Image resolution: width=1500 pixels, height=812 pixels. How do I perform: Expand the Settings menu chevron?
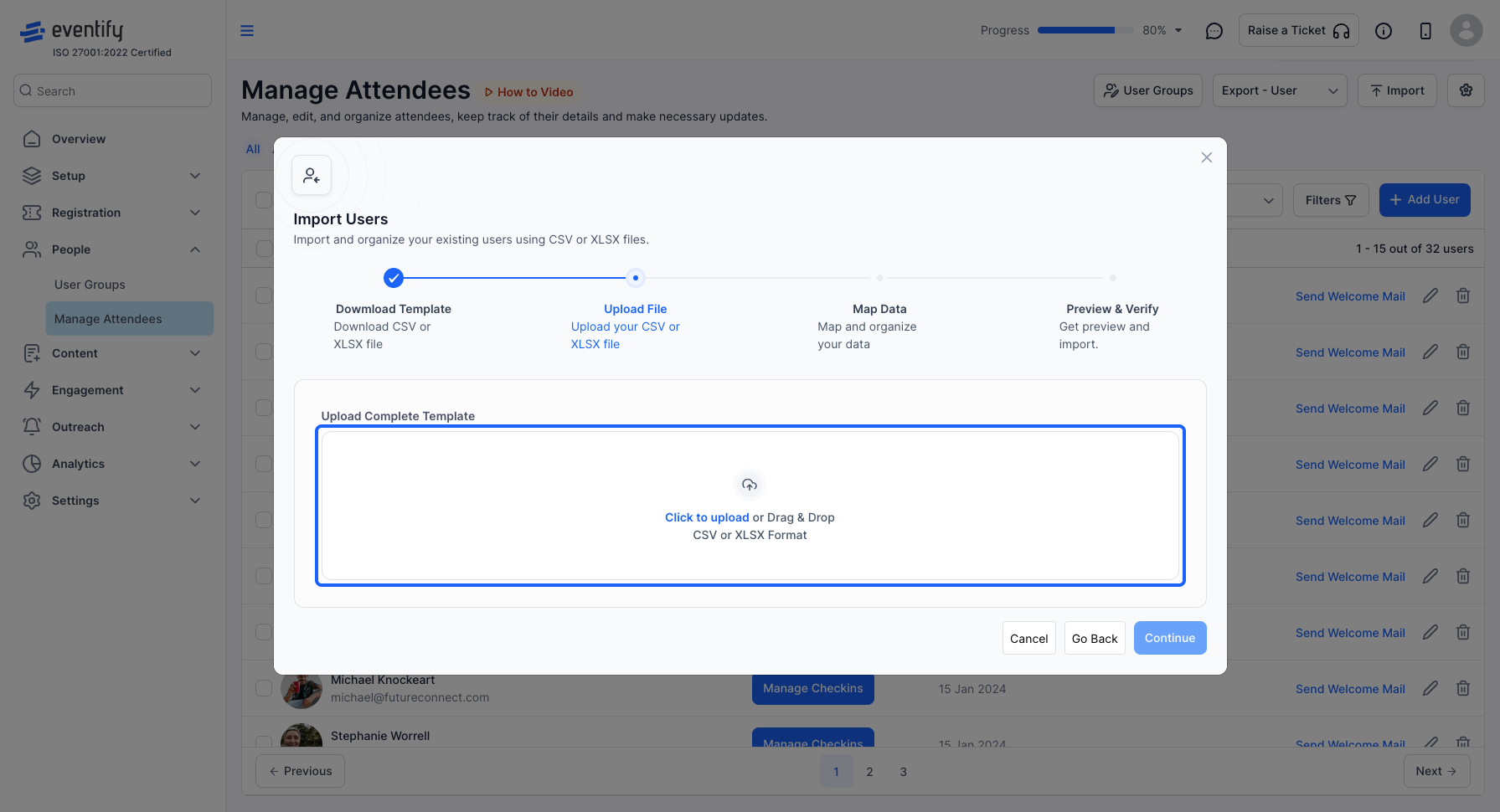coord(195,501)
